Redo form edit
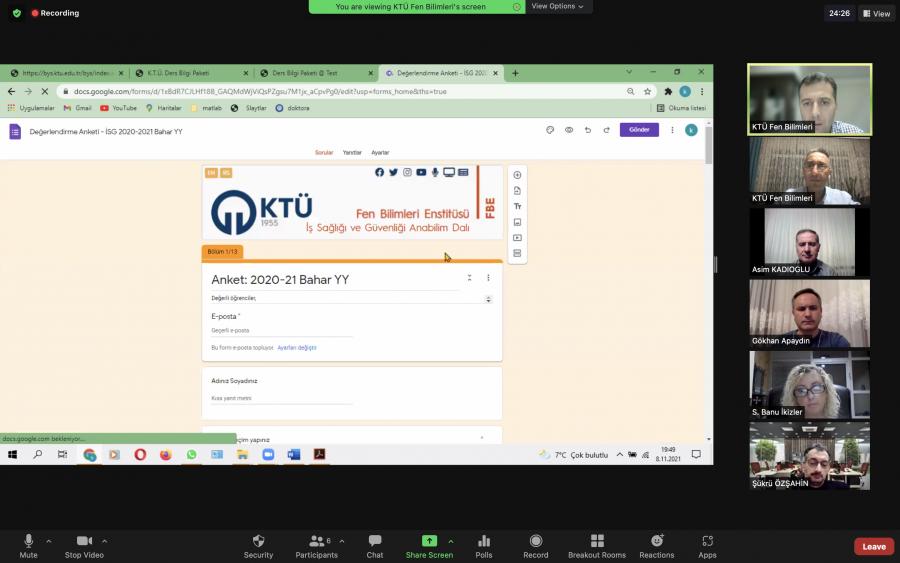 coord(607,130)
